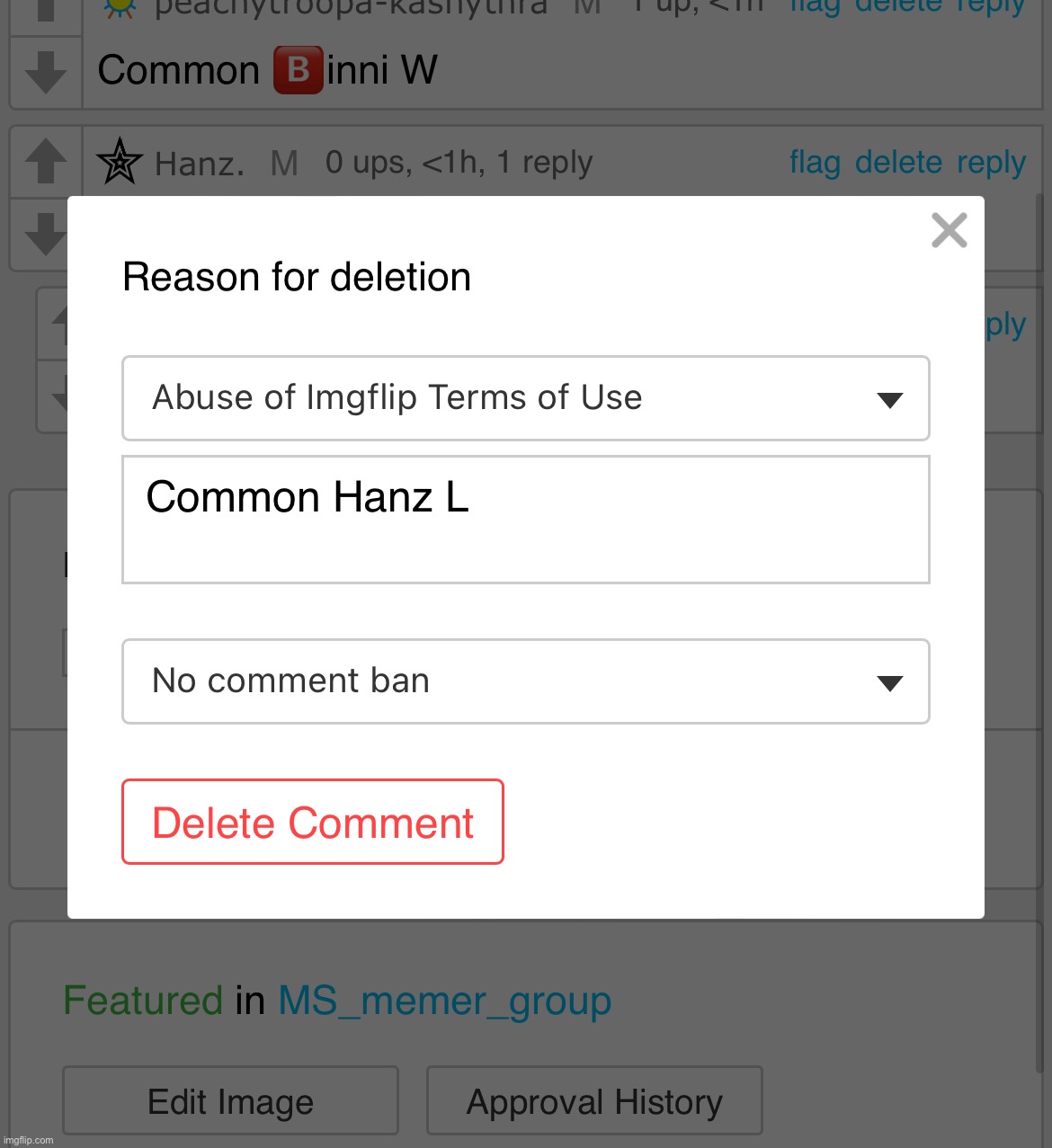1052x1148 pixels.
Task: Upvote the Hanz. comment
Action: (46, 163)
